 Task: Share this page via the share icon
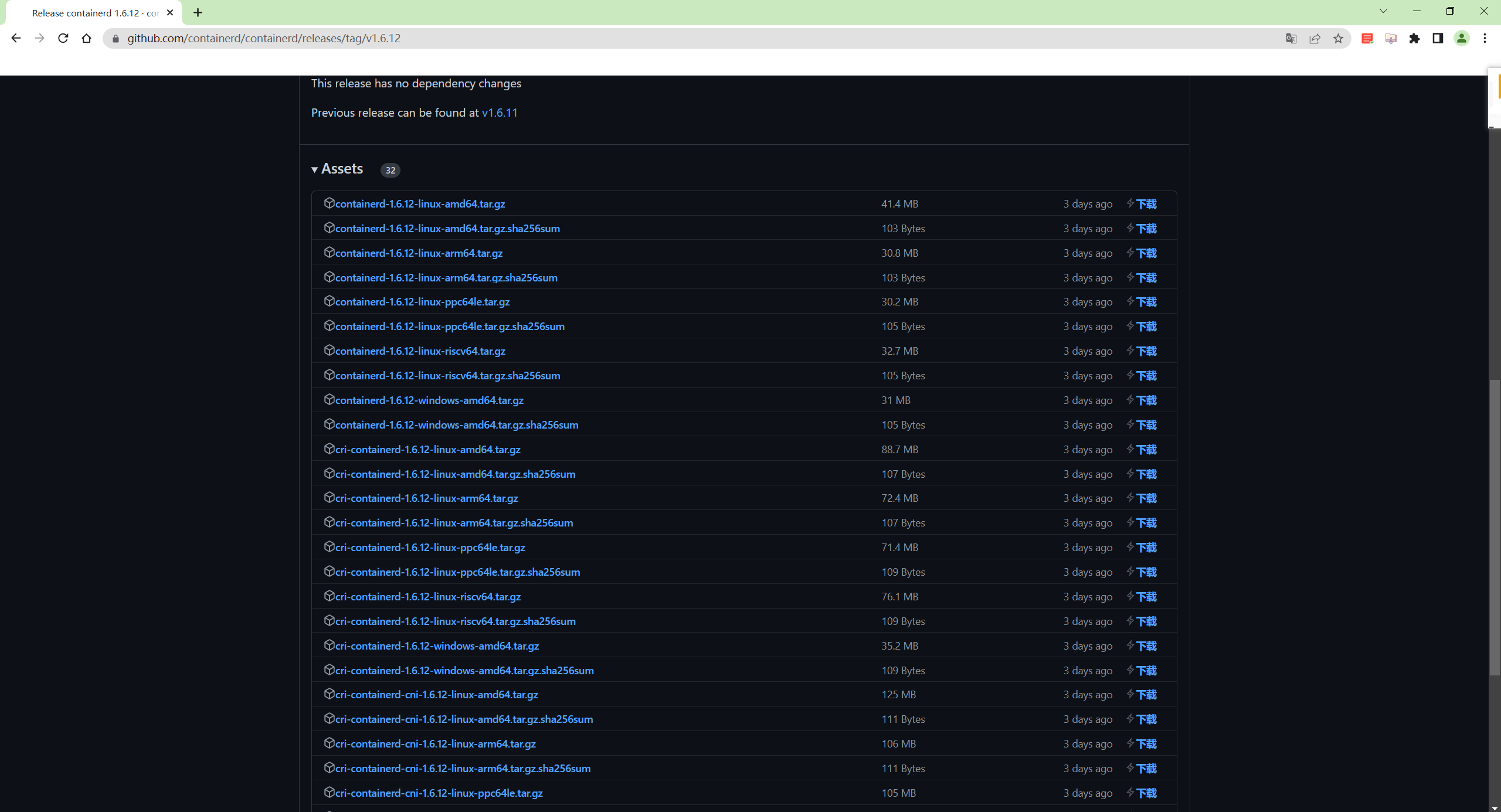click(x=1315, y=38)
